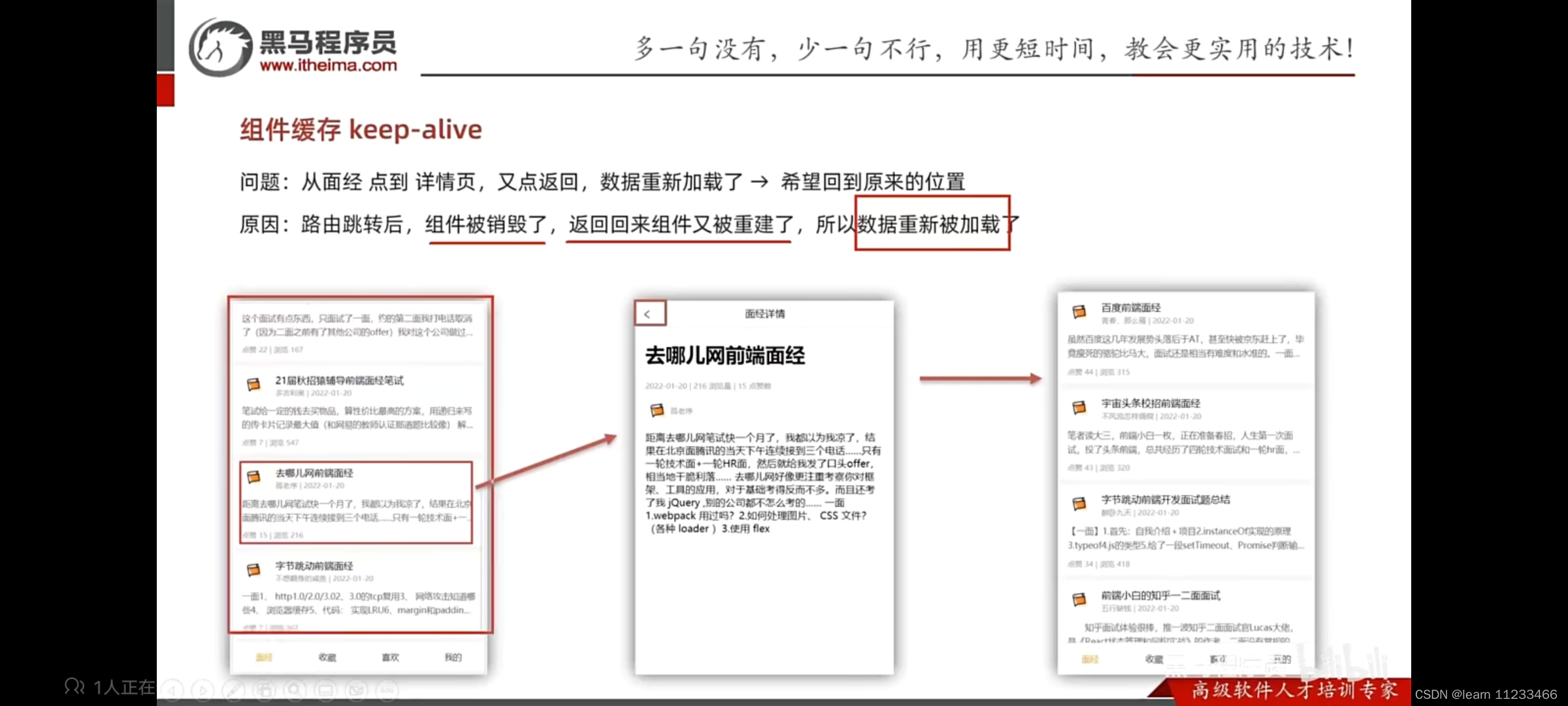The image size is (1568, 706).
Task: Click the magnifier zoom icon
Action: point(295,690)
